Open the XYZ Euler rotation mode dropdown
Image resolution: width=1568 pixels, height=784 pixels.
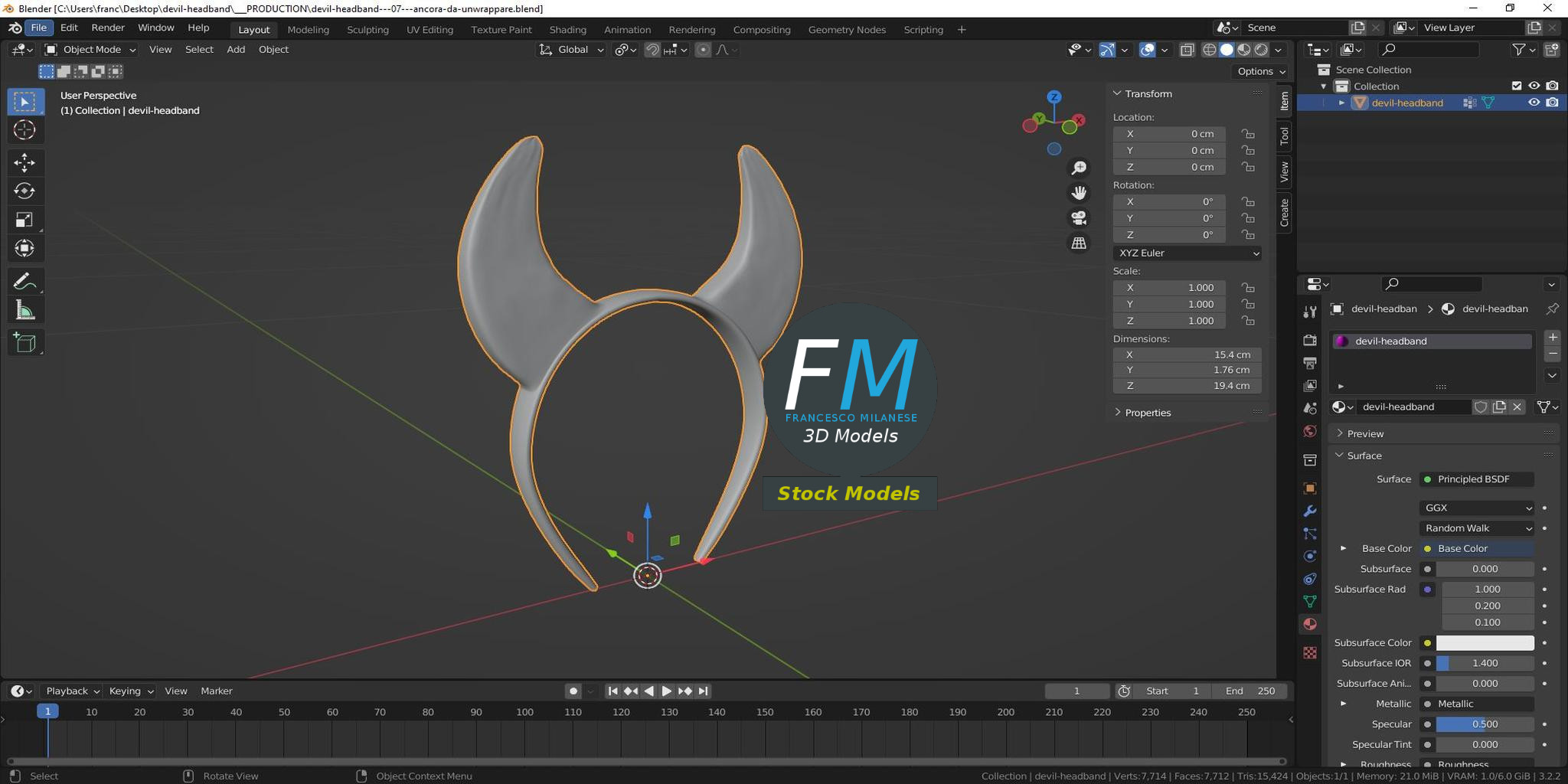click(1187, 253)
